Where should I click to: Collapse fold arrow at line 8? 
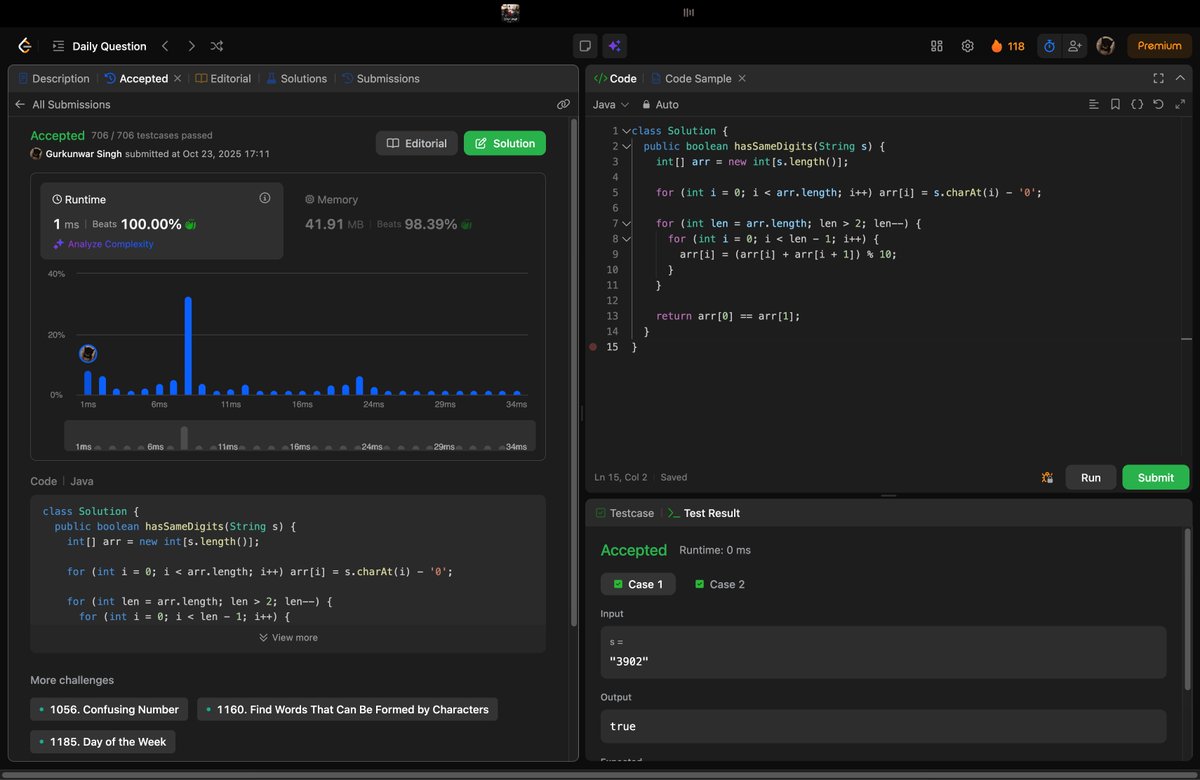click(x=626, y=239)
